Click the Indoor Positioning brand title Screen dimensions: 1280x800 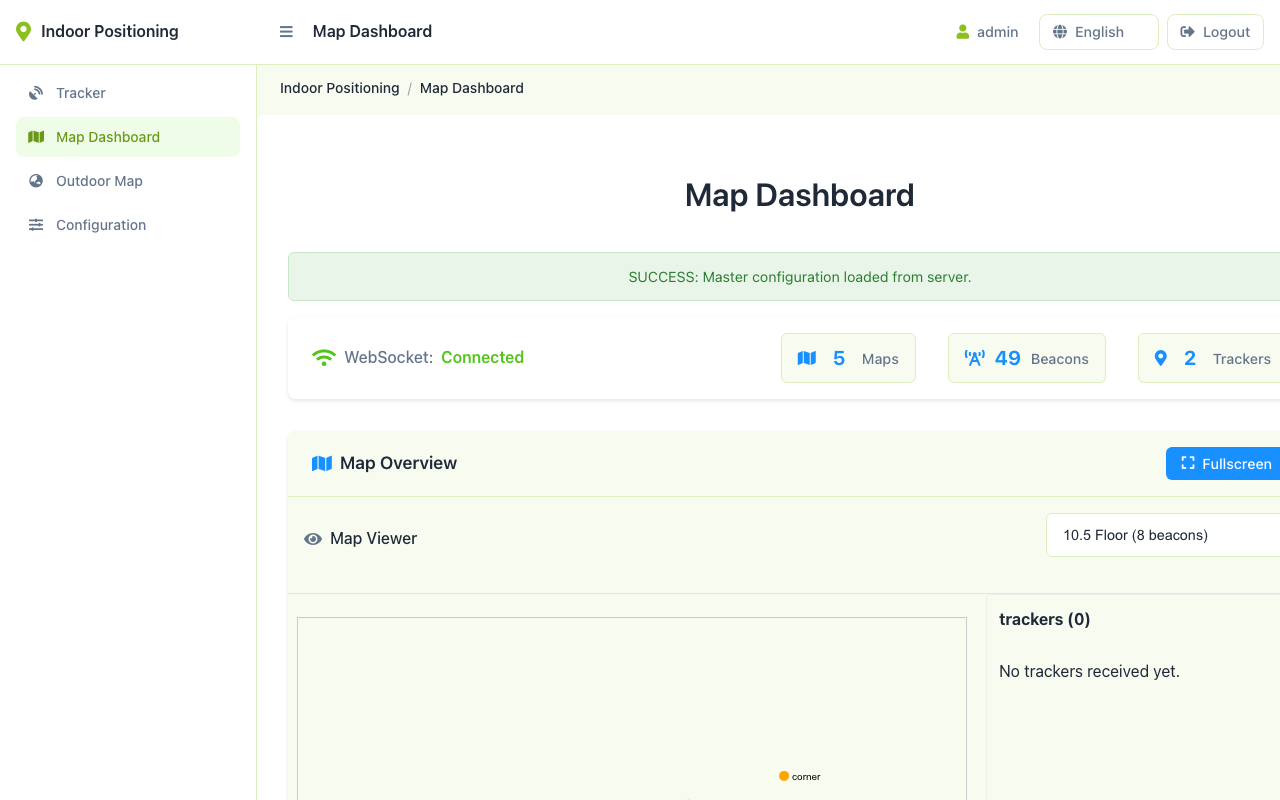coord(110,32)
